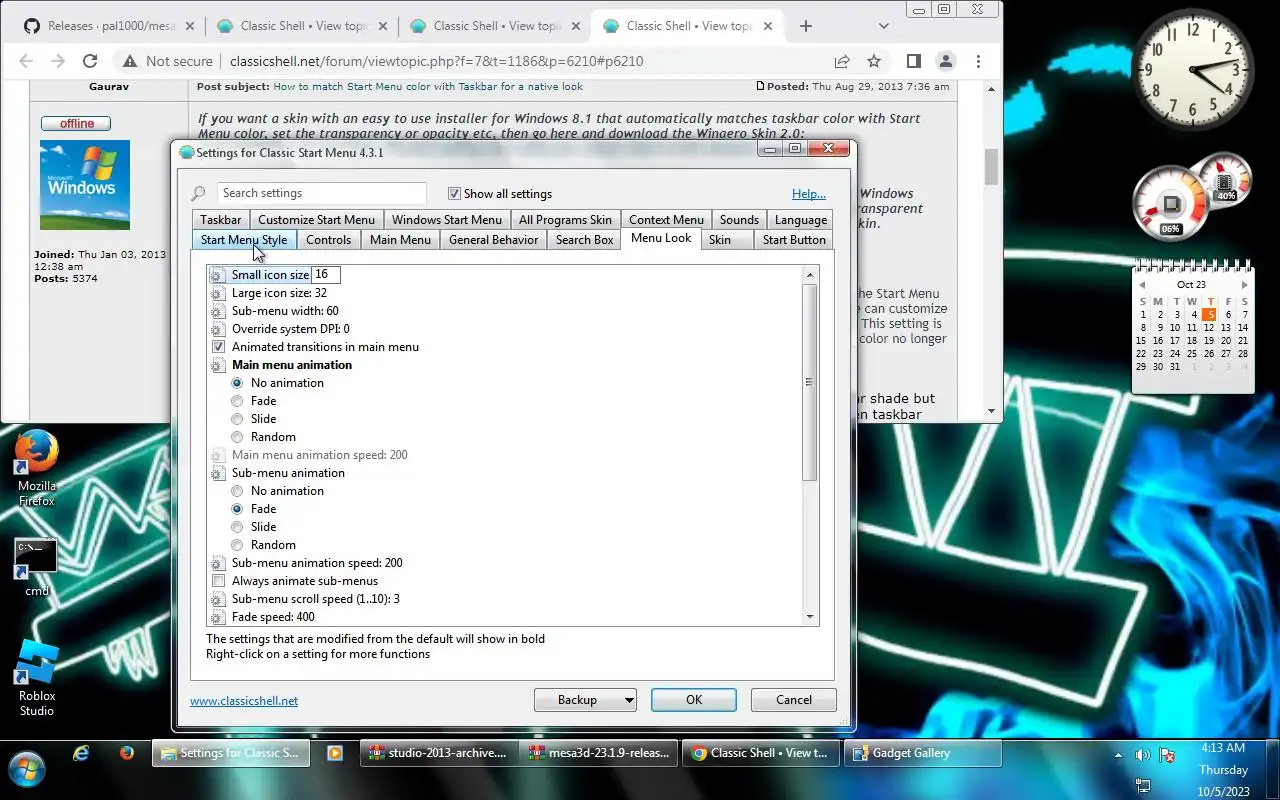This screenshot has height=800, width=1280.
Task: Open the Help link
Action: (x=809, y=194)
